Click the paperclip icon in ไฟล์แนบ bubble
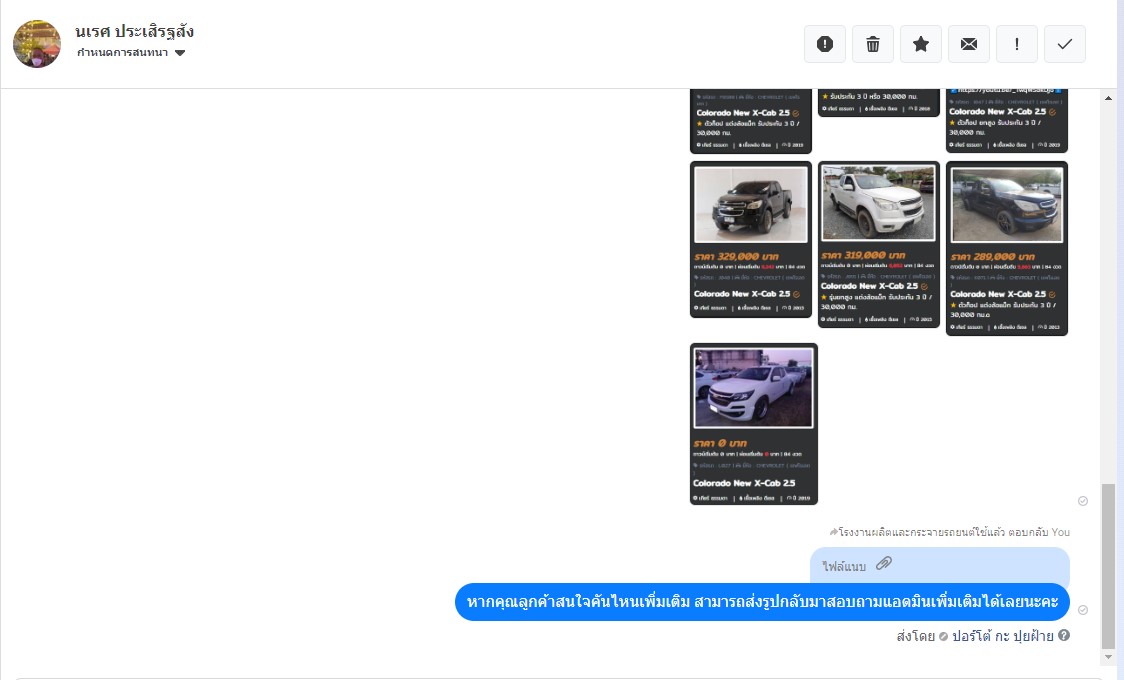1124x680 pixels. [884, 564]
